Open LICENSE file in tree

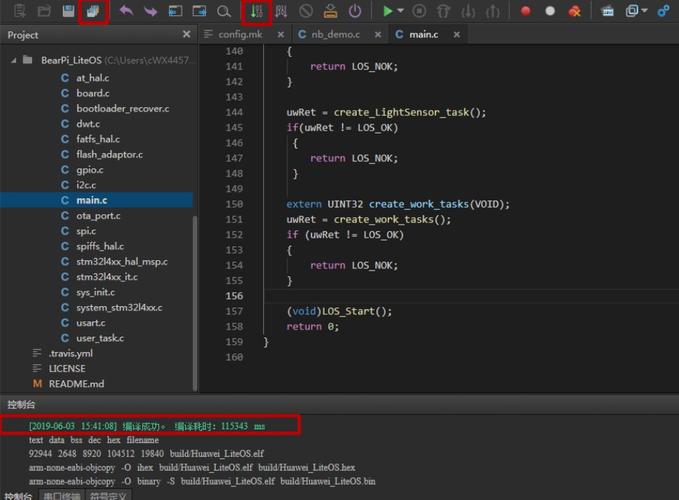pyautogui.click(x=67, y=368)
